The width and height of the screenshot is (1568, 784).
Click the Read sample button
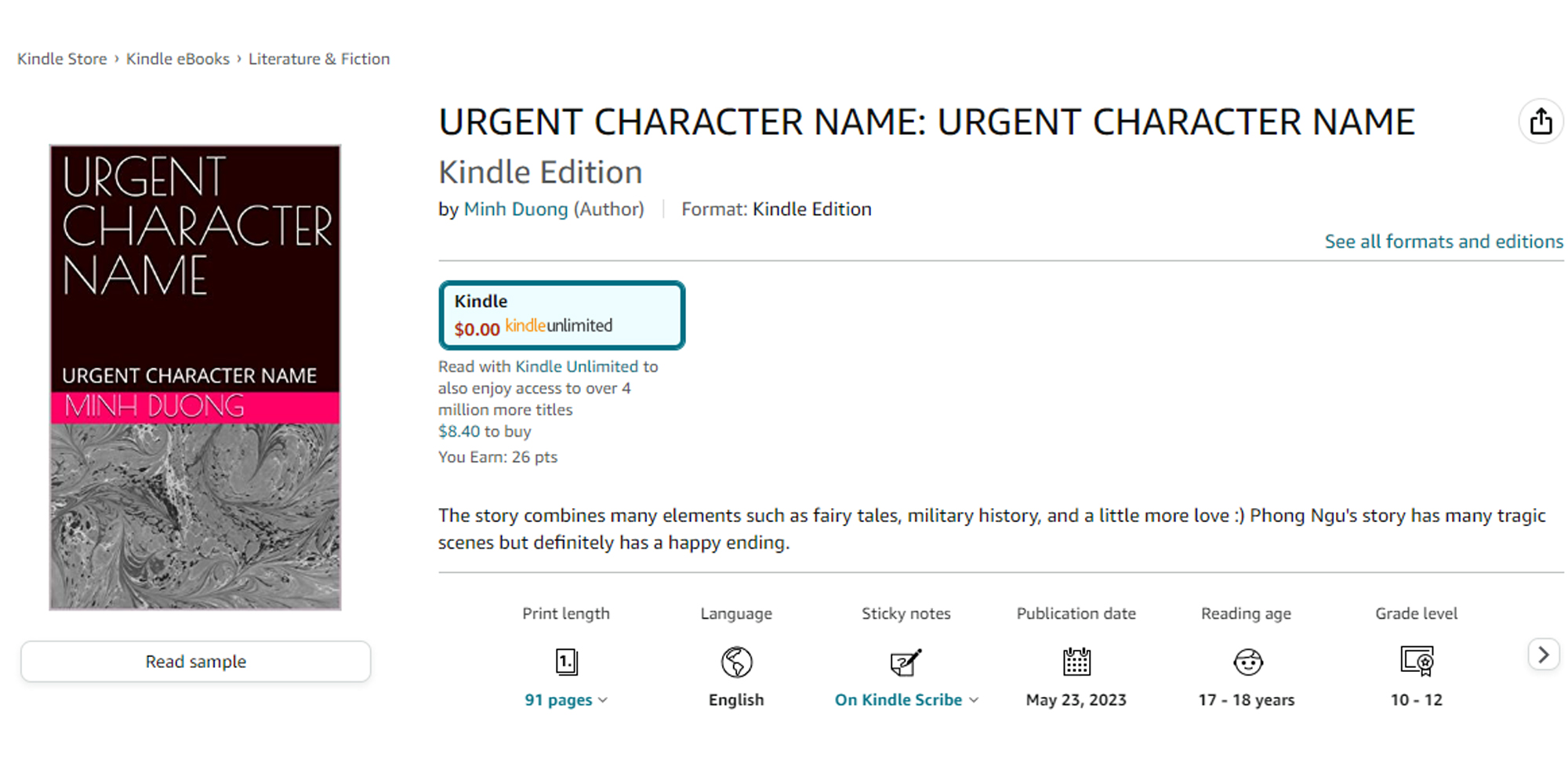point(195,661)
